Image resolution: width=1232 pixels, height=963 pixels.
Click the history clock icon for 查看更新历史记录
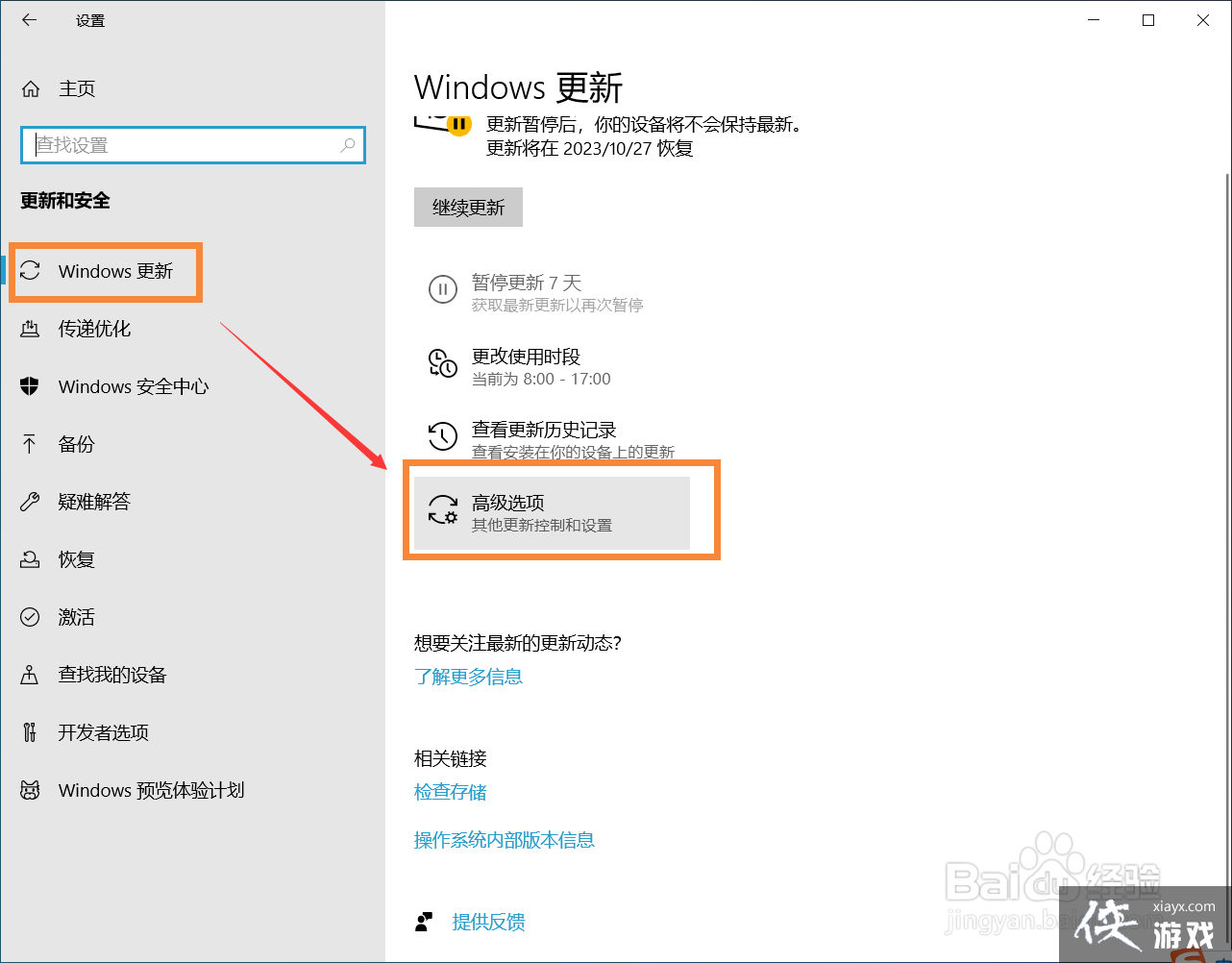(x=442, y=436)
